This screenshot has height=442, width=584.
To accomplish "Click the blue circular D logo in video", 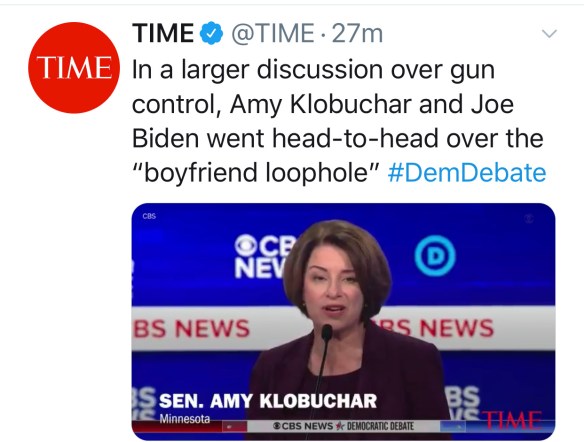I will [x=435, y=255].
